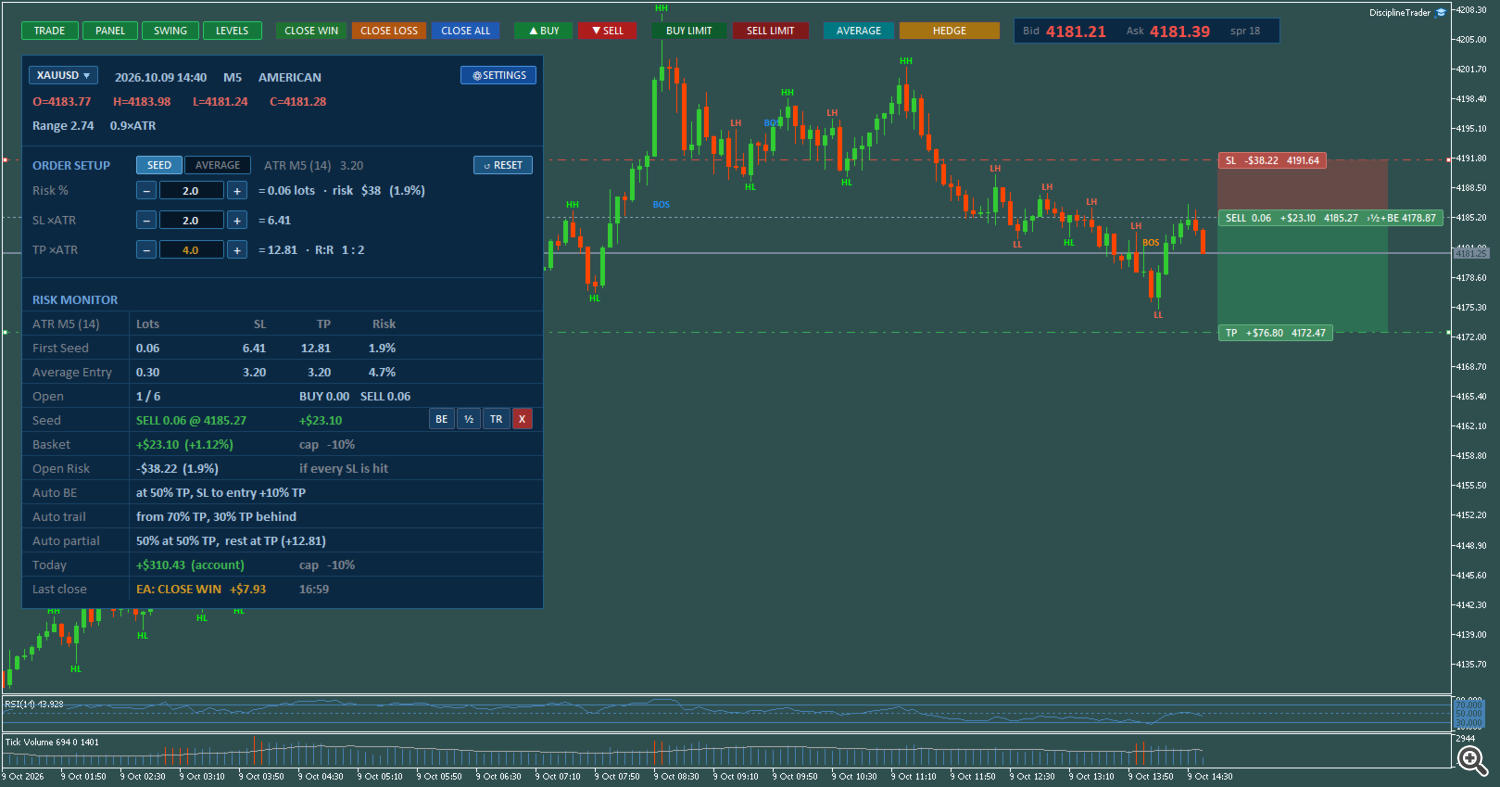The width and height of the screenshot is (1500, 787).
Task: Move seed stop to breakeven (BE)
Action: coord(442,419)
